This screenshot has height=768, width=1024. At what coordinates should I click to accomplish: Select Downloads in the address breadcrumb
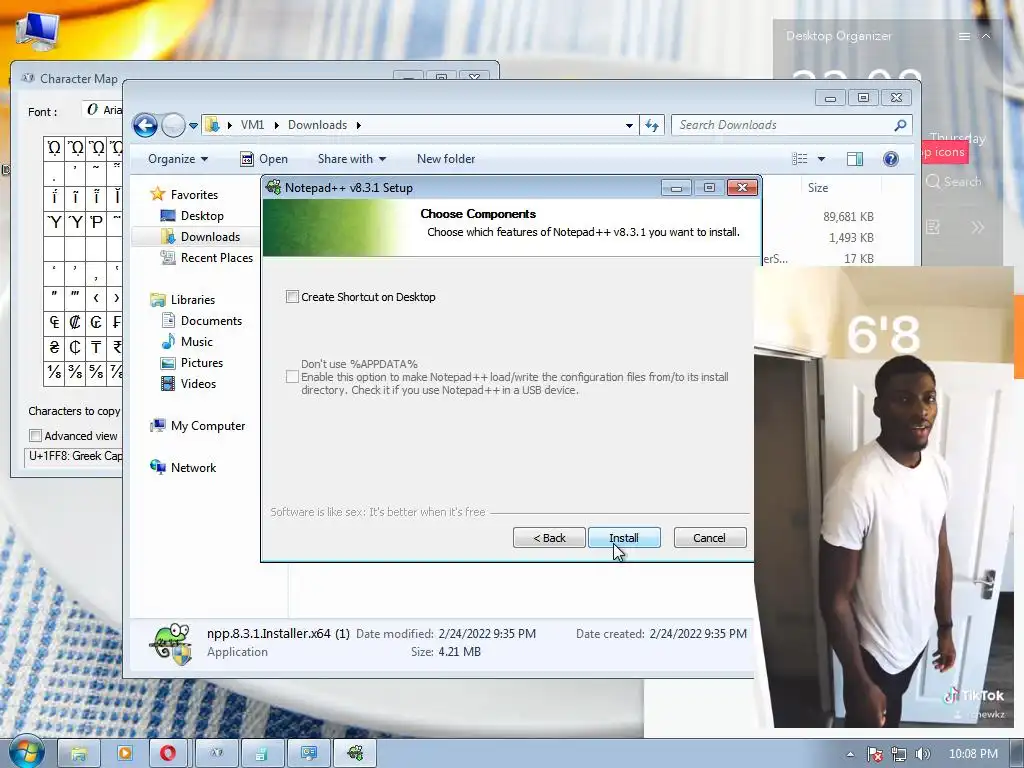(x=317, y=125)
